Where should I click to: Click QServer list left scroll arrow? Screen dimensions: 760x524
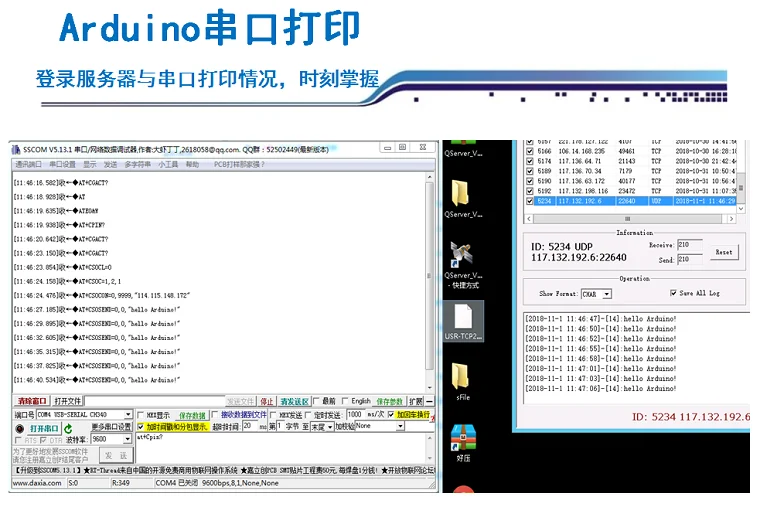click(529, 219)
